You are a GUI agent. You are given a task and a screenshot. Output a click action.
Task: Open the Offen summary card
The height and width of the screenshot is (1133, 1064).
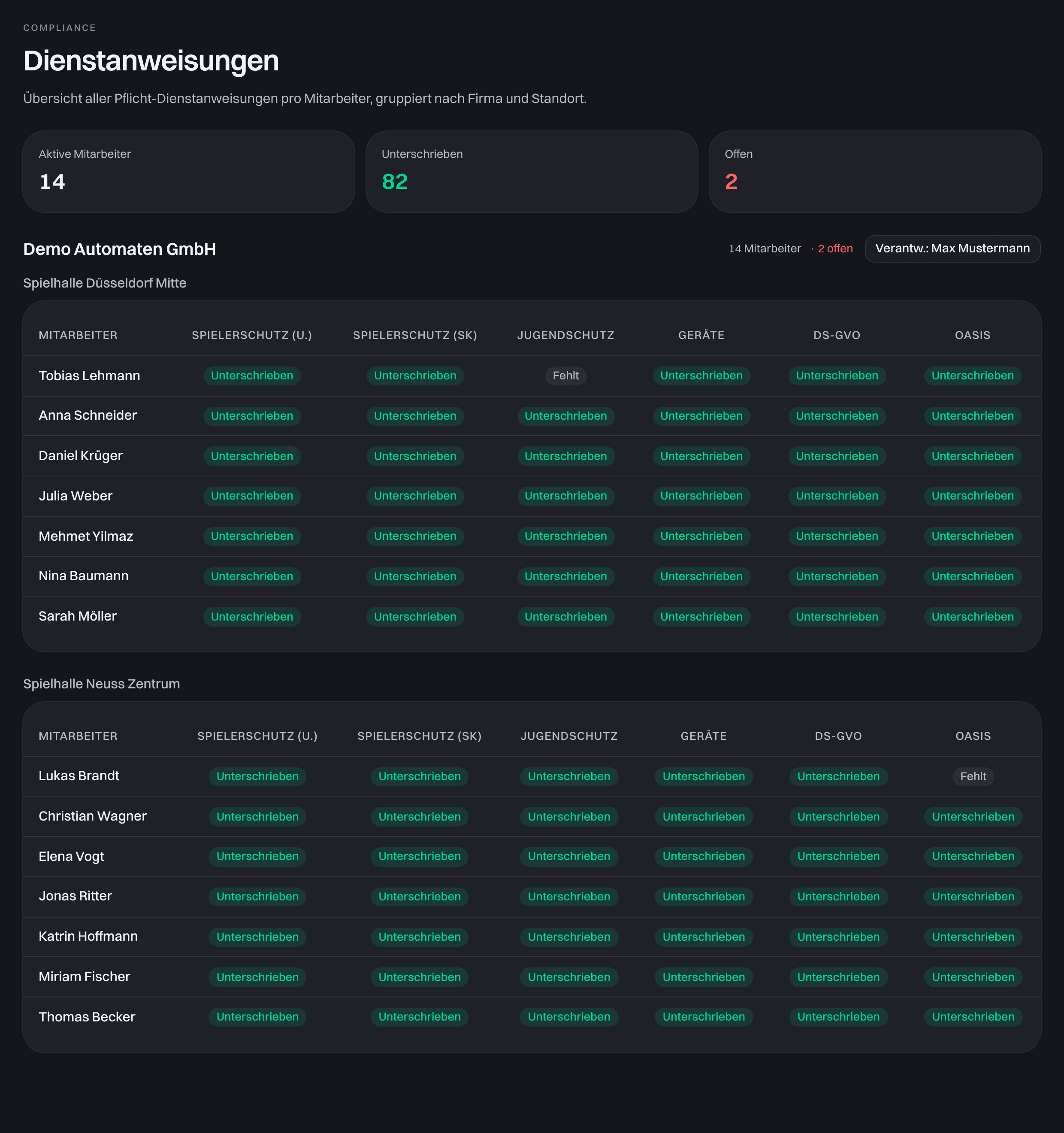click(875, 172)
